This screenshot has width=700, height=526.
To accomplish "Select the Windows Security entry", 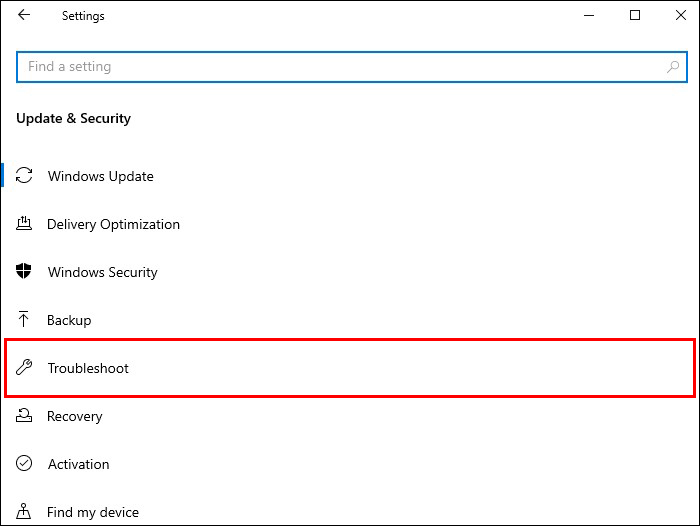I will point(102,272).
